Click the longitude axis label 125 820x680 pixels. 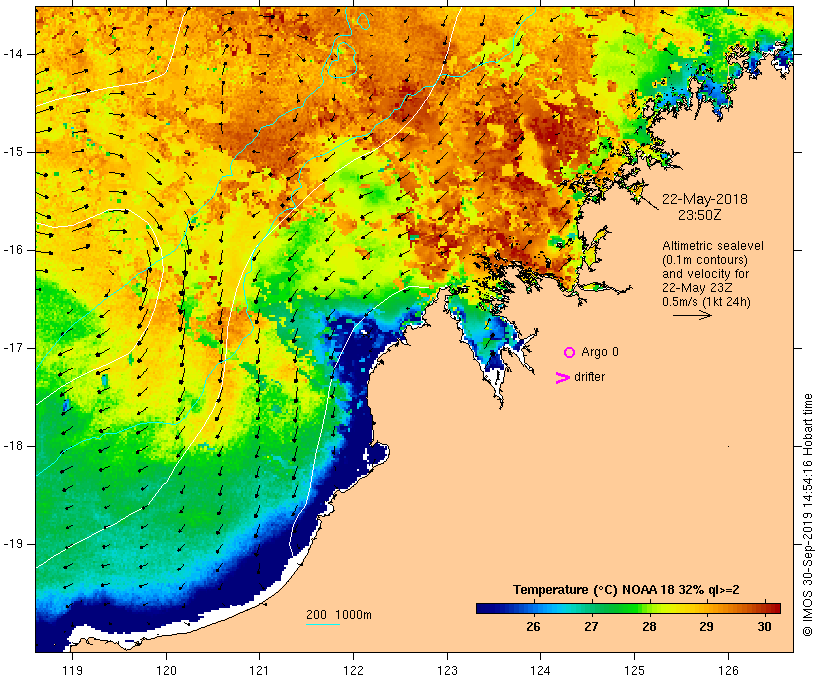634,671
